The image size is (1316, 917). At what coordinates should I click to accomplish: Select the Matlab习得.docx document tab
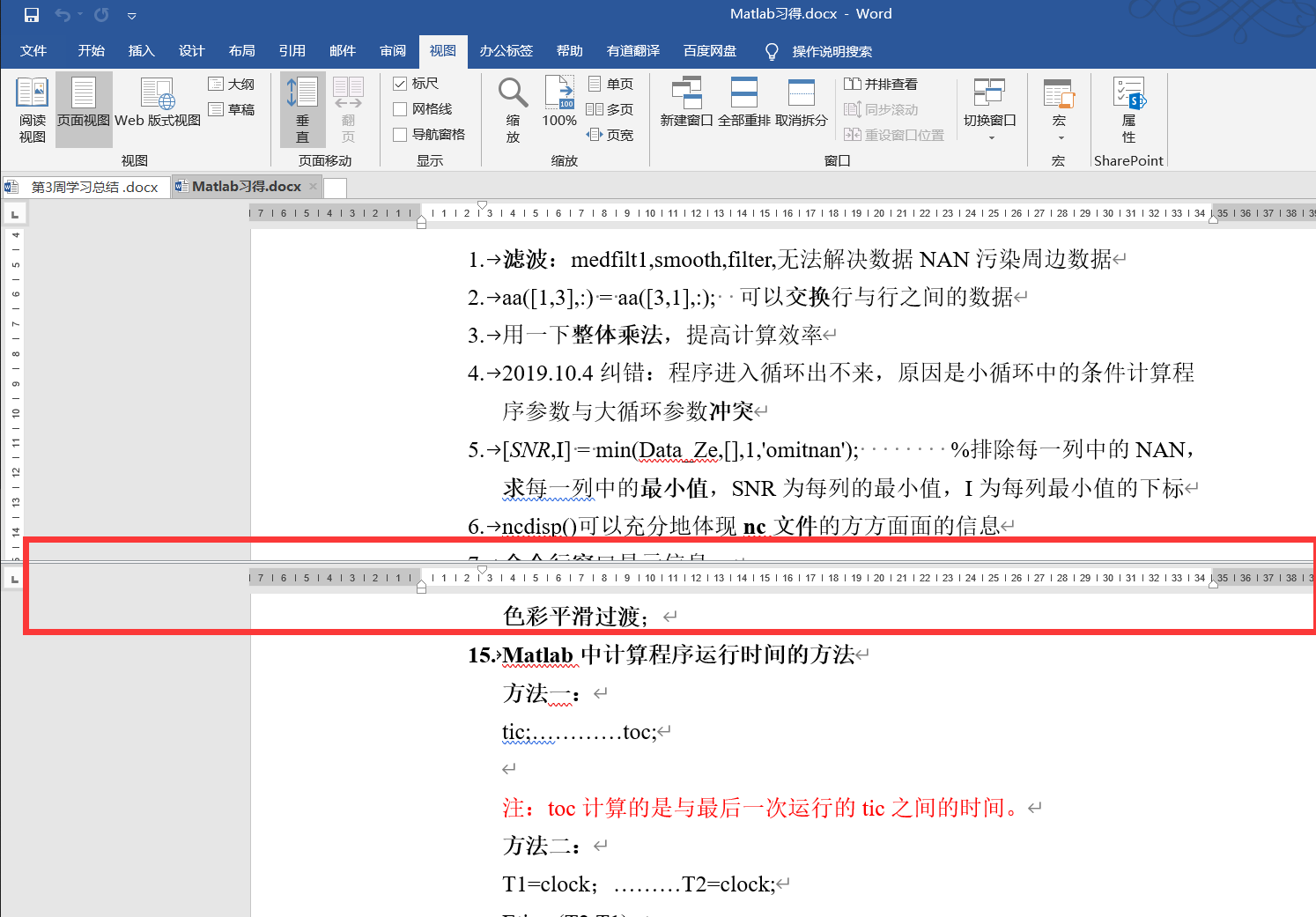pos(247,187)
